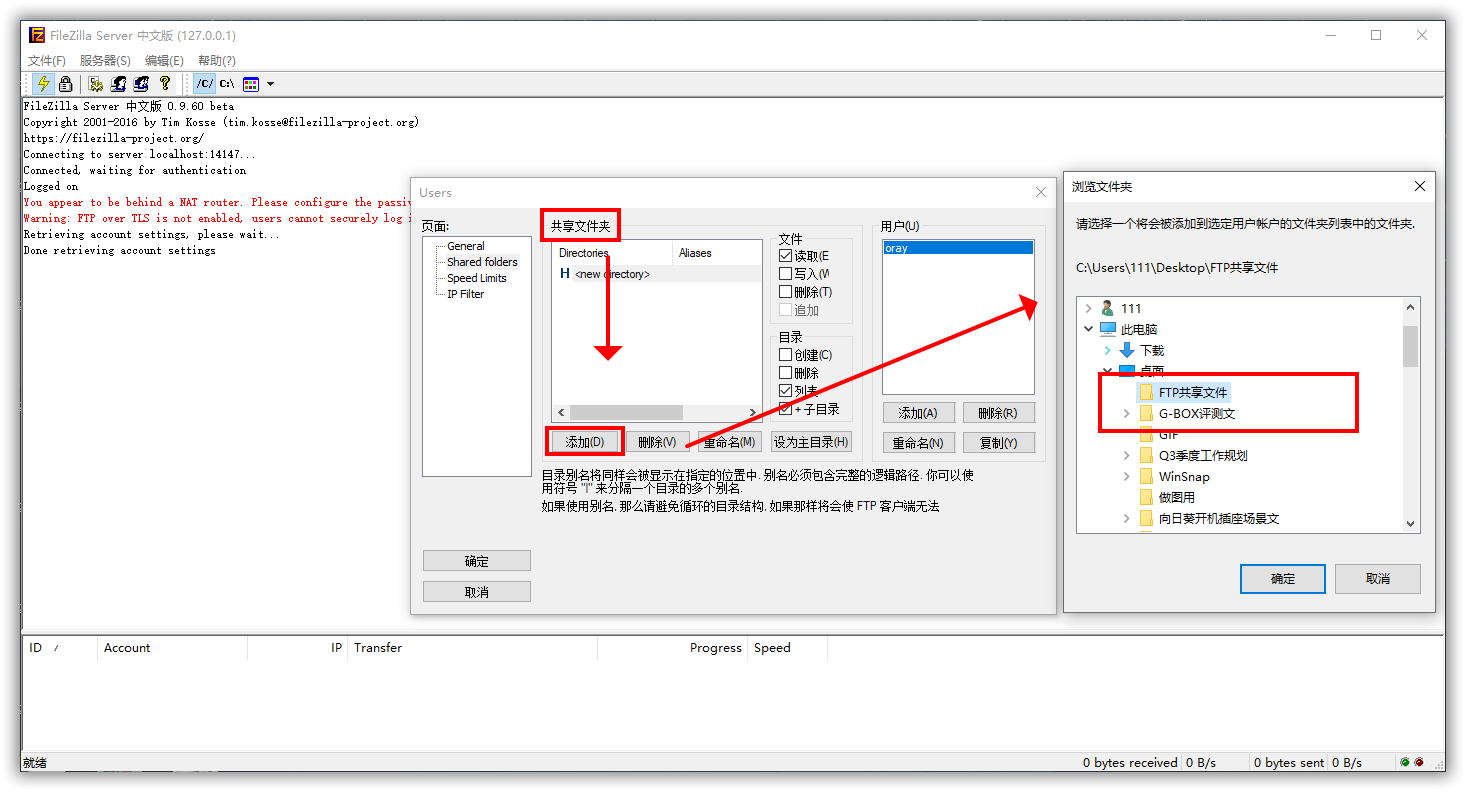Open the 编辑(E) menu
Viewport: 1466px width, 792px height.
pos(164,61)
